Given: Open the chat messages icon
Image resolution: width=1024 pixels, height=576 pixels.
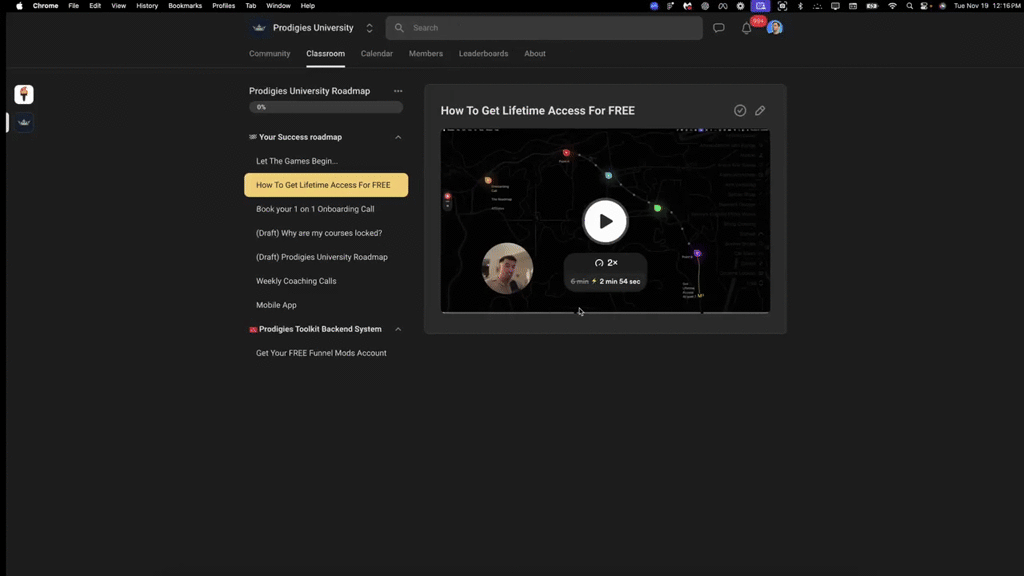Looking at the screenshot, I should point(718,28).
